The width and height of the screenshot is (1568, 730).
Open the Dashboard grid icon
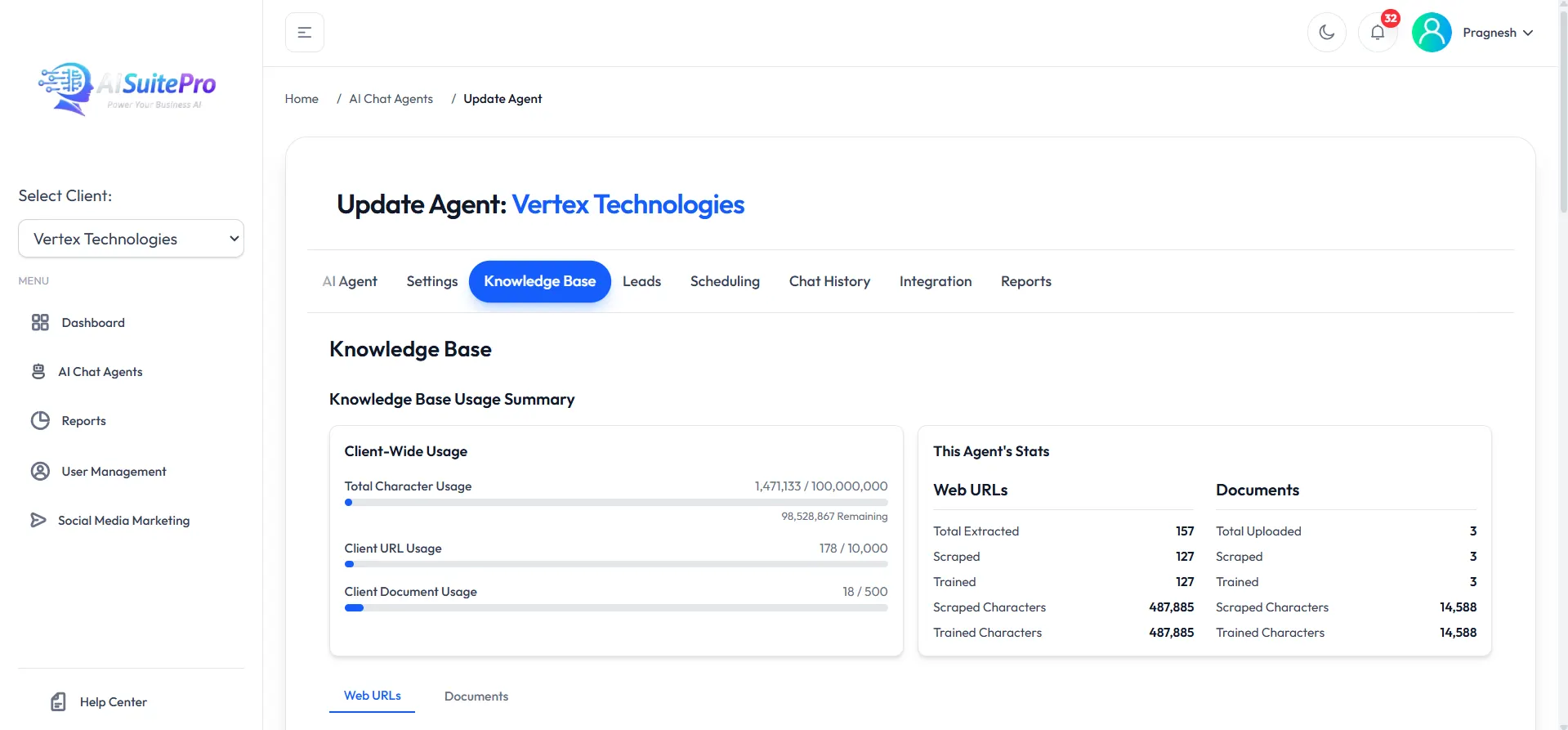(x=40, y=323)
